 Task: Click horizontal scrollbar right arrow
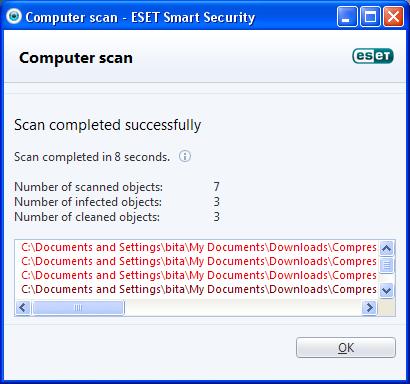[x=369, y=307]
